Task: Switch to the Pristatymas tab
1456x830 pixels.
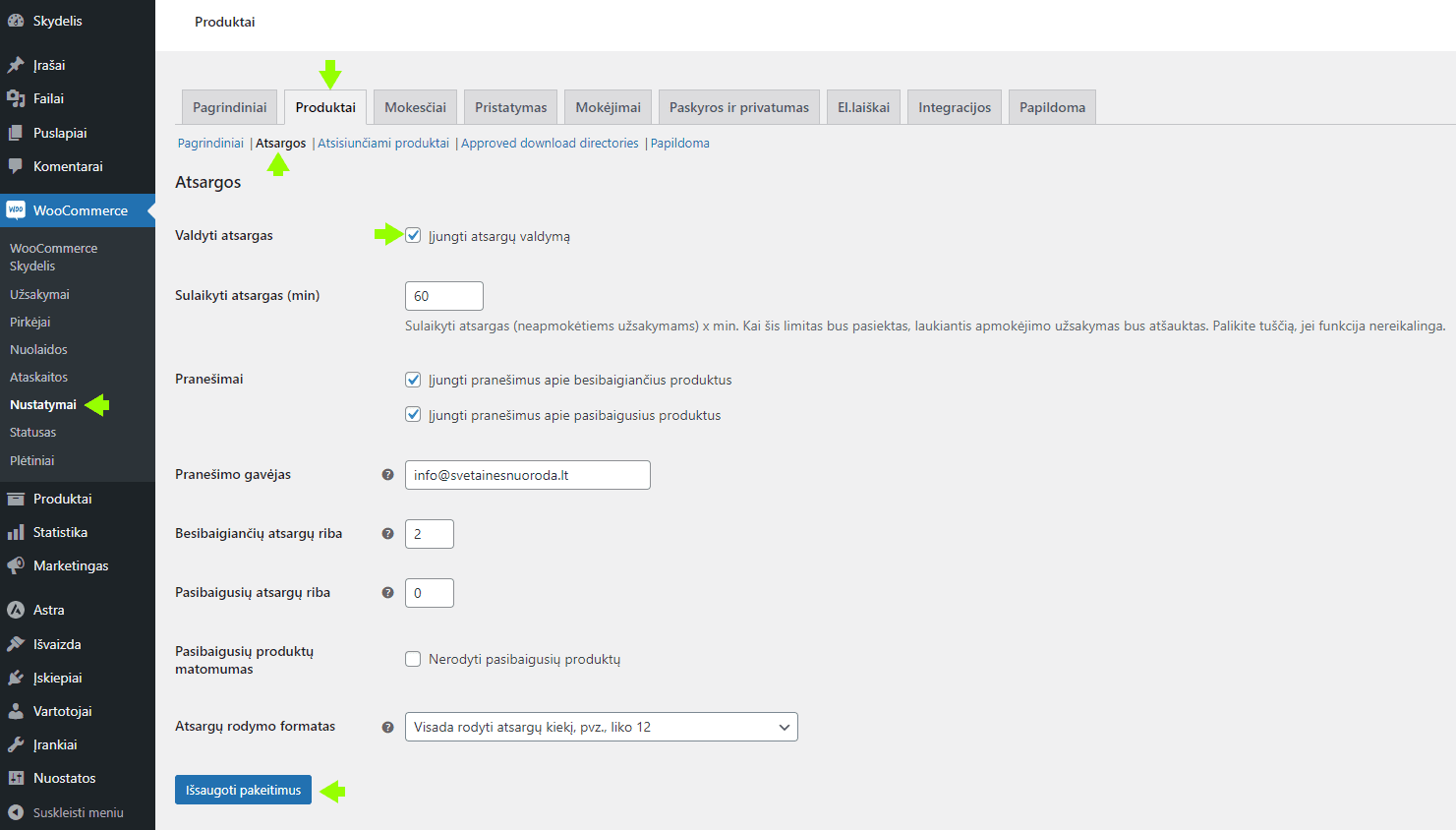Action: [x=510, y=107]
